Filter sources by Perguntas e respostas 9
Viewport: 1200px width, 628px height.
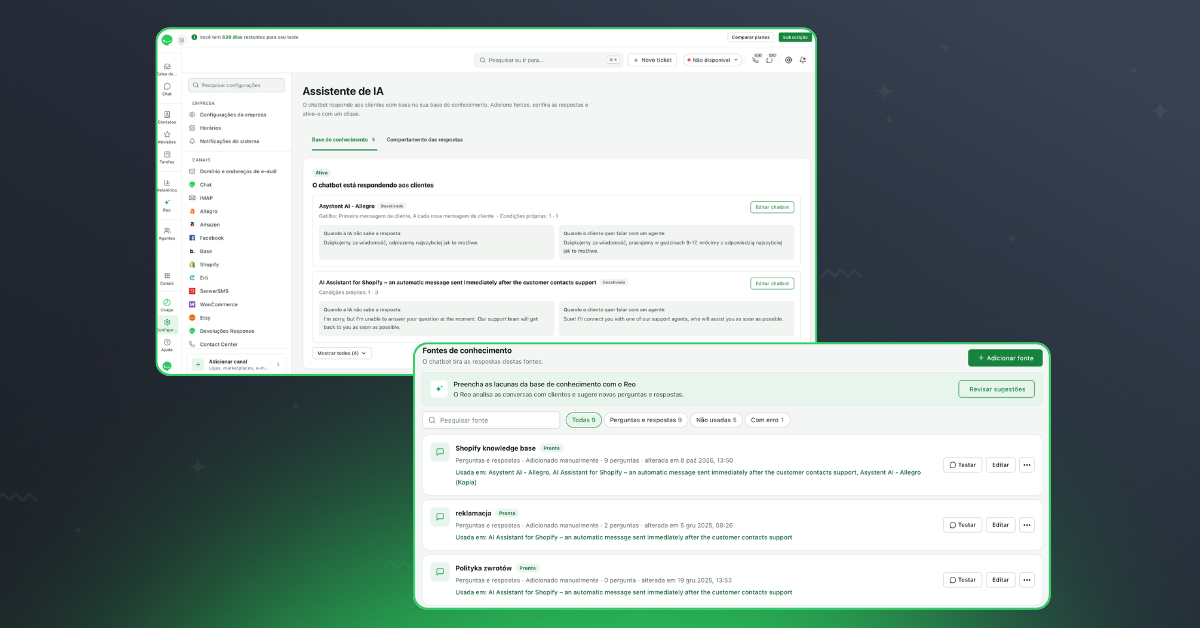pos(646,420)
